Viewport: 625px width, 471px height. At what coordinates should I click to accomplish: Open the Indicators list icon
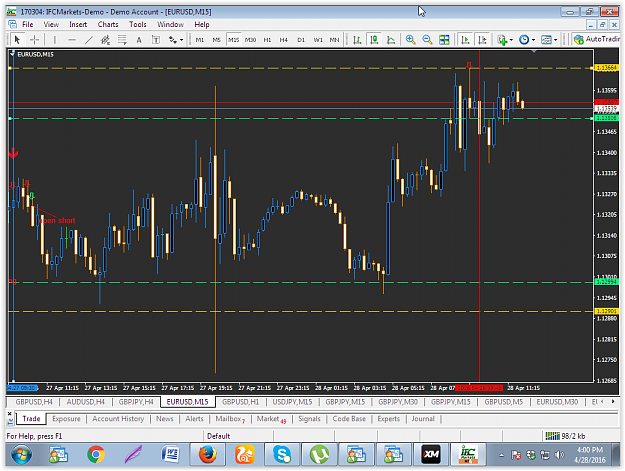pyautogui.click(x=502, y=40)
